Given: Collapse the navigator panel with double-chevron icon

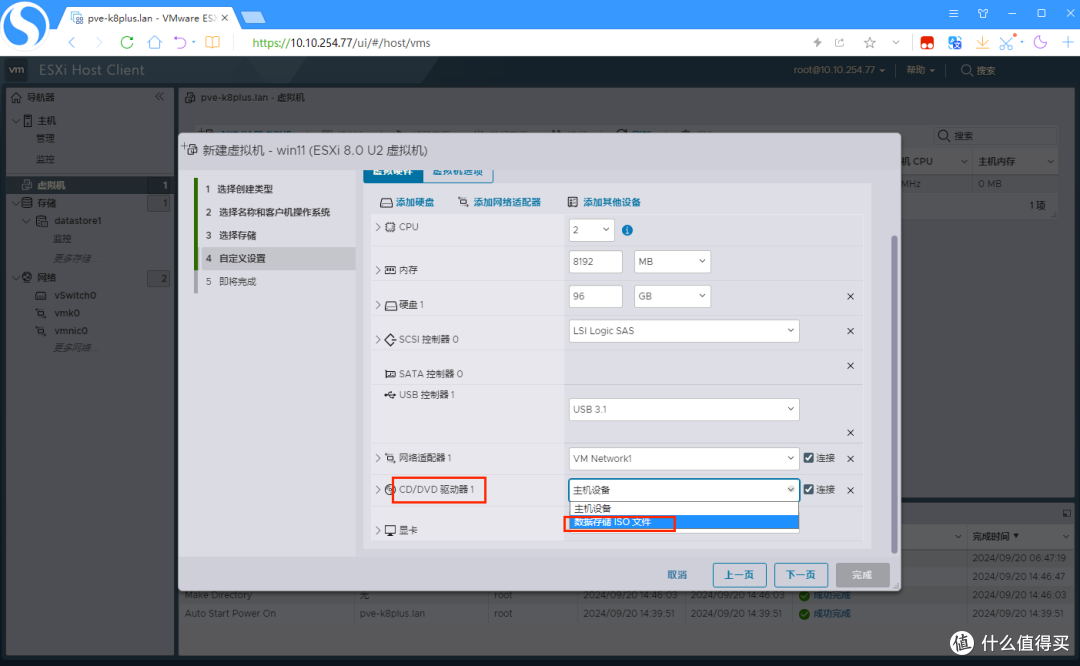Looking at the screenshot, I should coord(159,96).
